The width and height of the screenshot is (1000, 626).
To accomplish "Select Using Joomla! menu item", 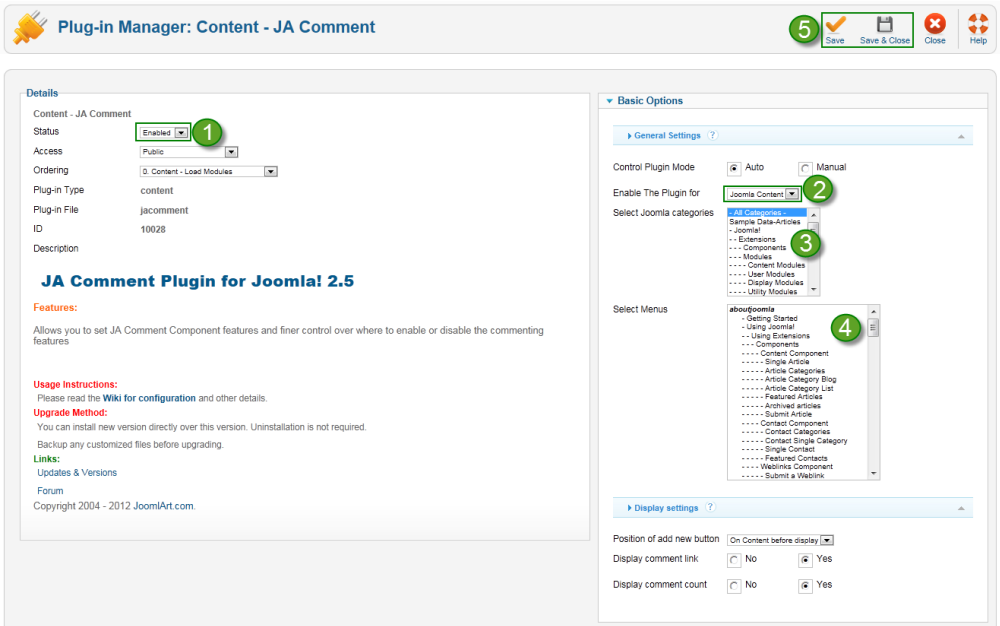I will 768,326.
